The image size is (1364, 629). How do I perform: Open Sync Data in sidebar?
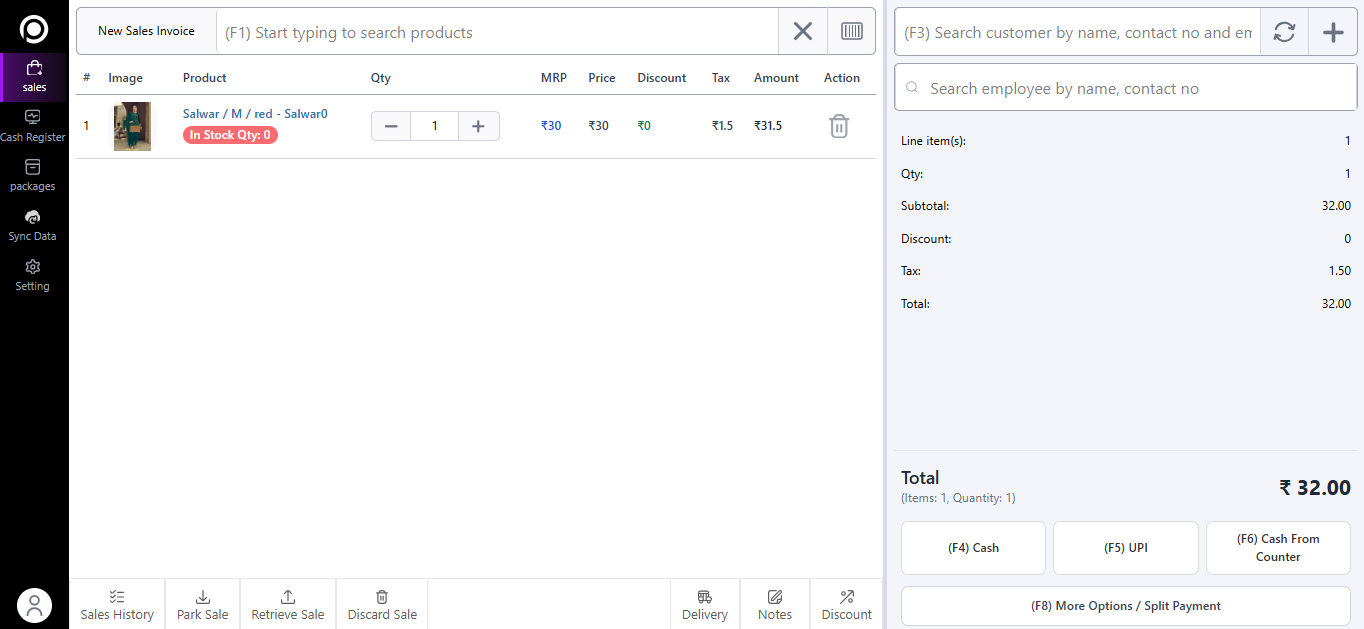[x=33, y=226]
